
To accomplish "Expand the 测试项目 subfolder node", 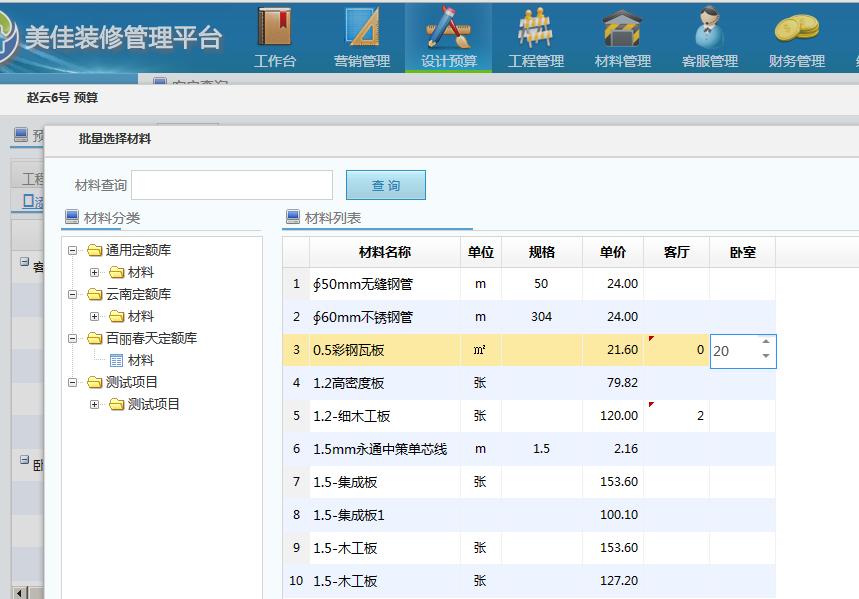I will (x=95, y=404).
